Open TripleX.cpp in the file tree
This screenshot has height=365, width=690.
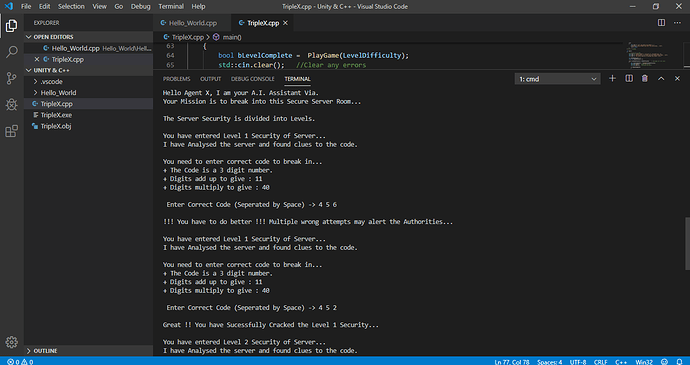pyautogui.click(x=88, y=104)
